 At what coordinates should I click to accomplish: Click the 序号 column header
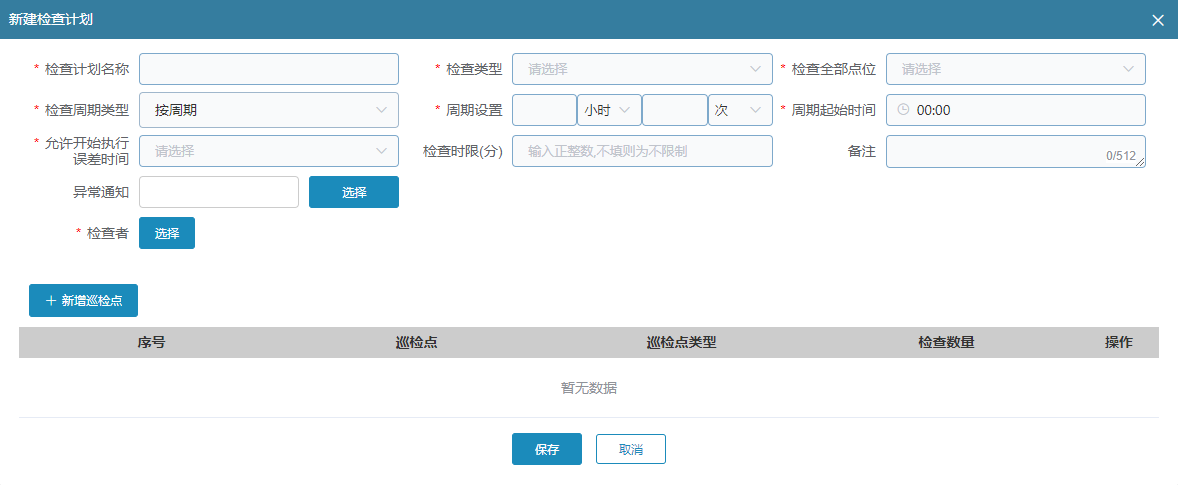click(151, 342)
